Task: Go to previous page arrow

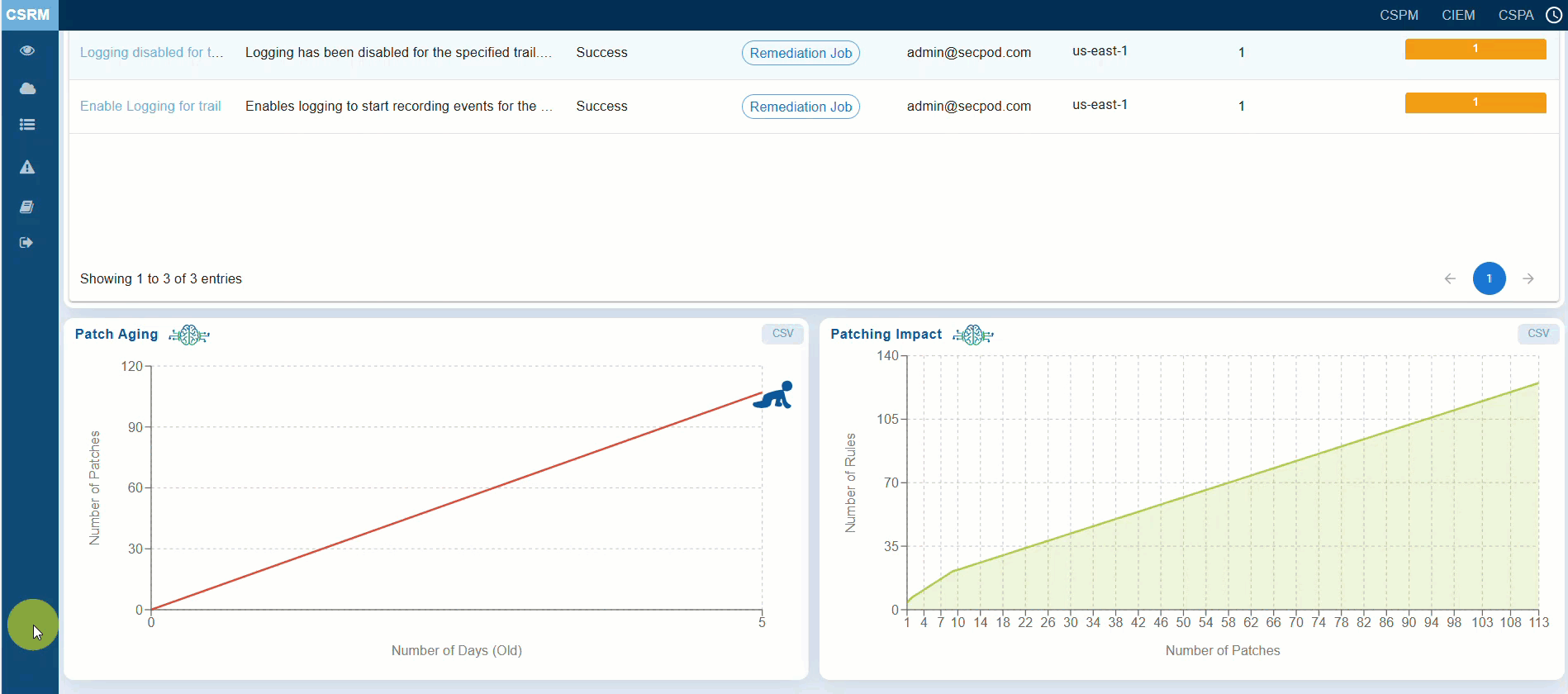Action: click(x=1450, y=278)
